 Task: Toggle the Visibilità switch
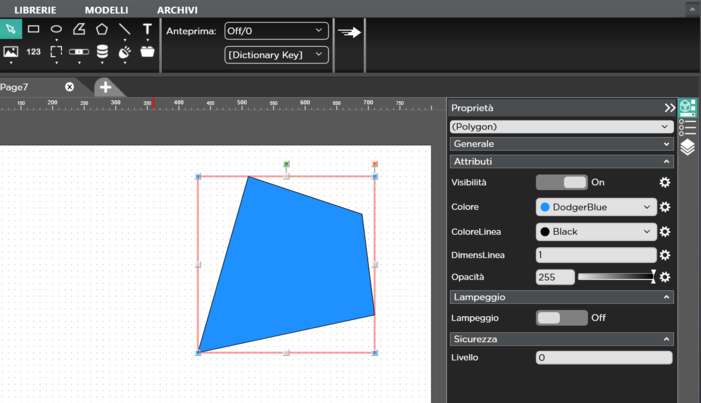click(561, 182)
